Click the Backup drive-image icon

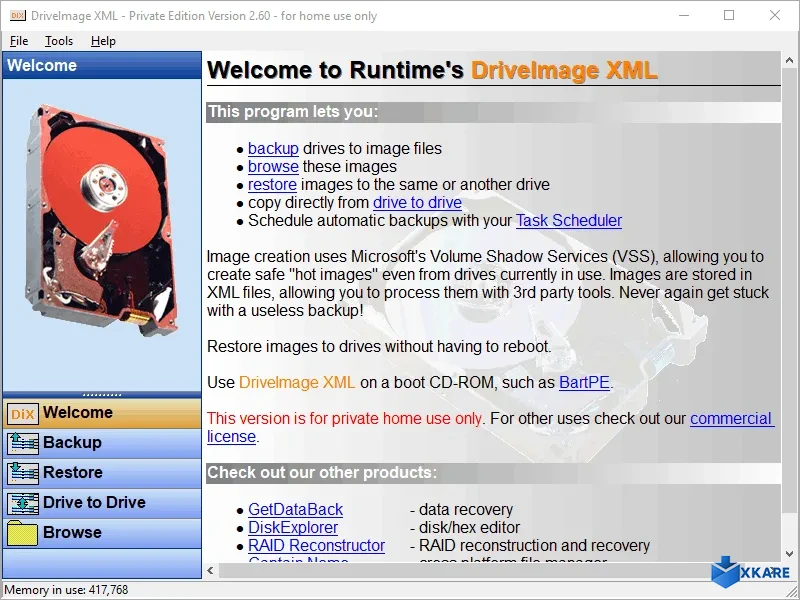tap(22, 442)
